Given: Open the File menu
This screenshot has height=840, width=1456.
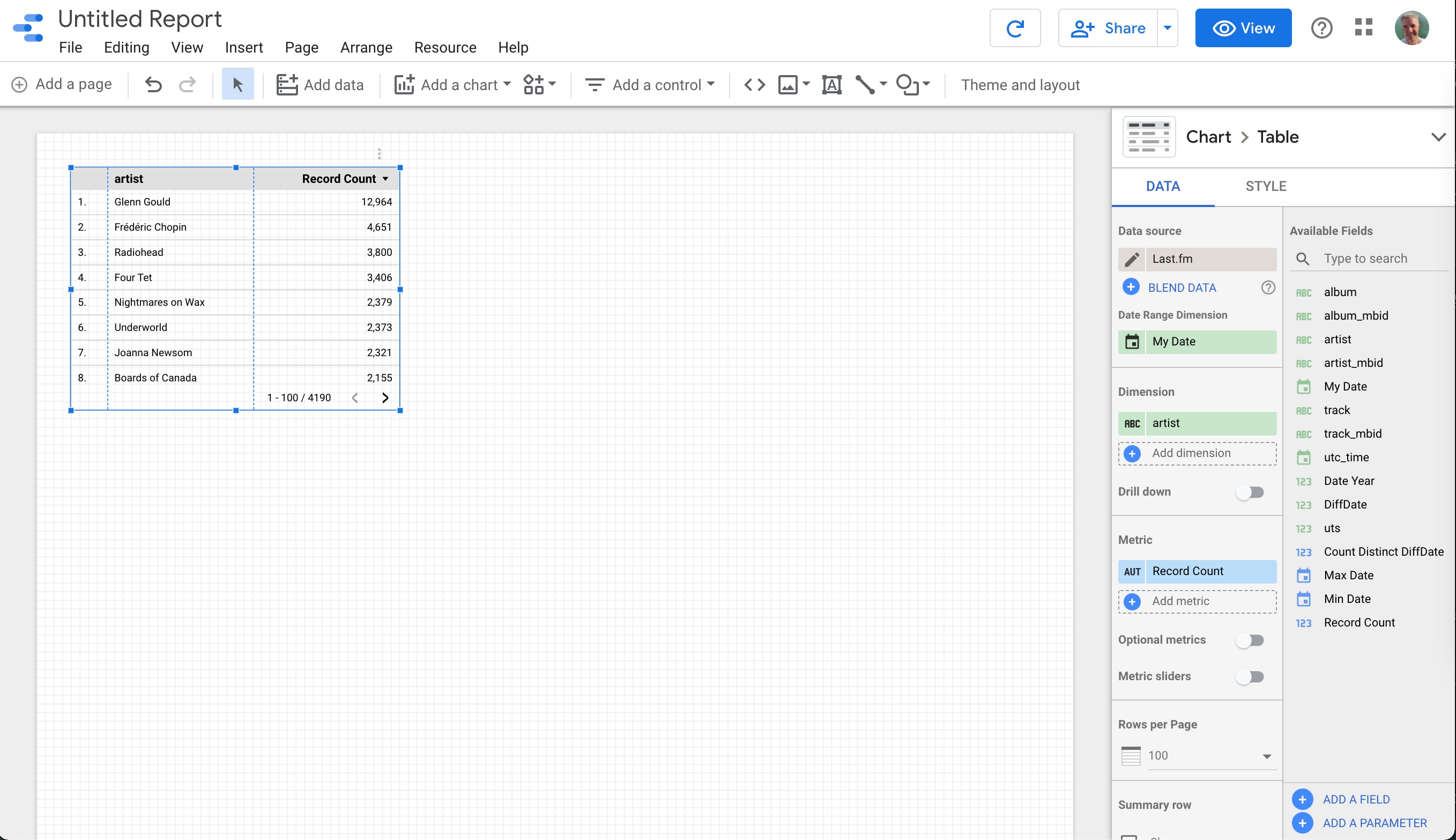Looking at the screenshot, I should point(70,48).
